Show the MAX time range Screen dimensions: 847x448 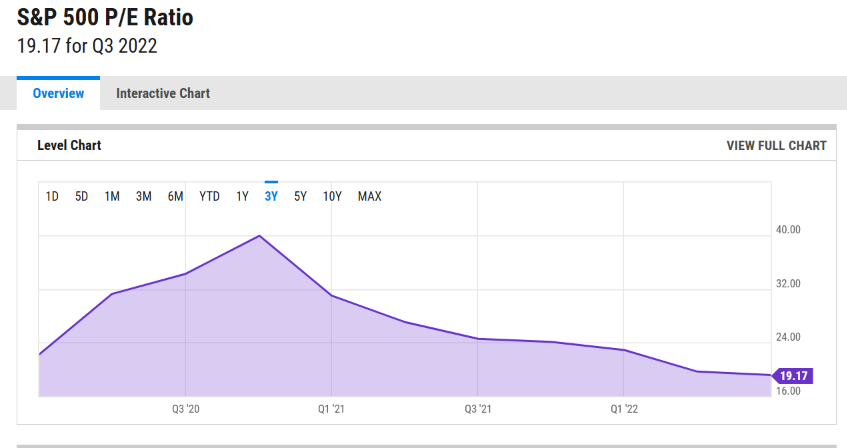click(x=369, y=196)
